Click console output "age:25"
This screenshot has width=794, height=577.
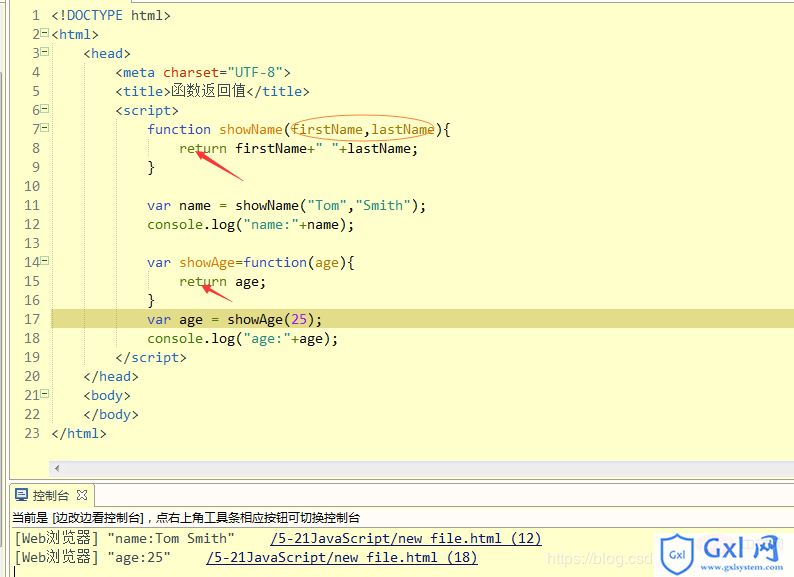[x=139, y=558]
